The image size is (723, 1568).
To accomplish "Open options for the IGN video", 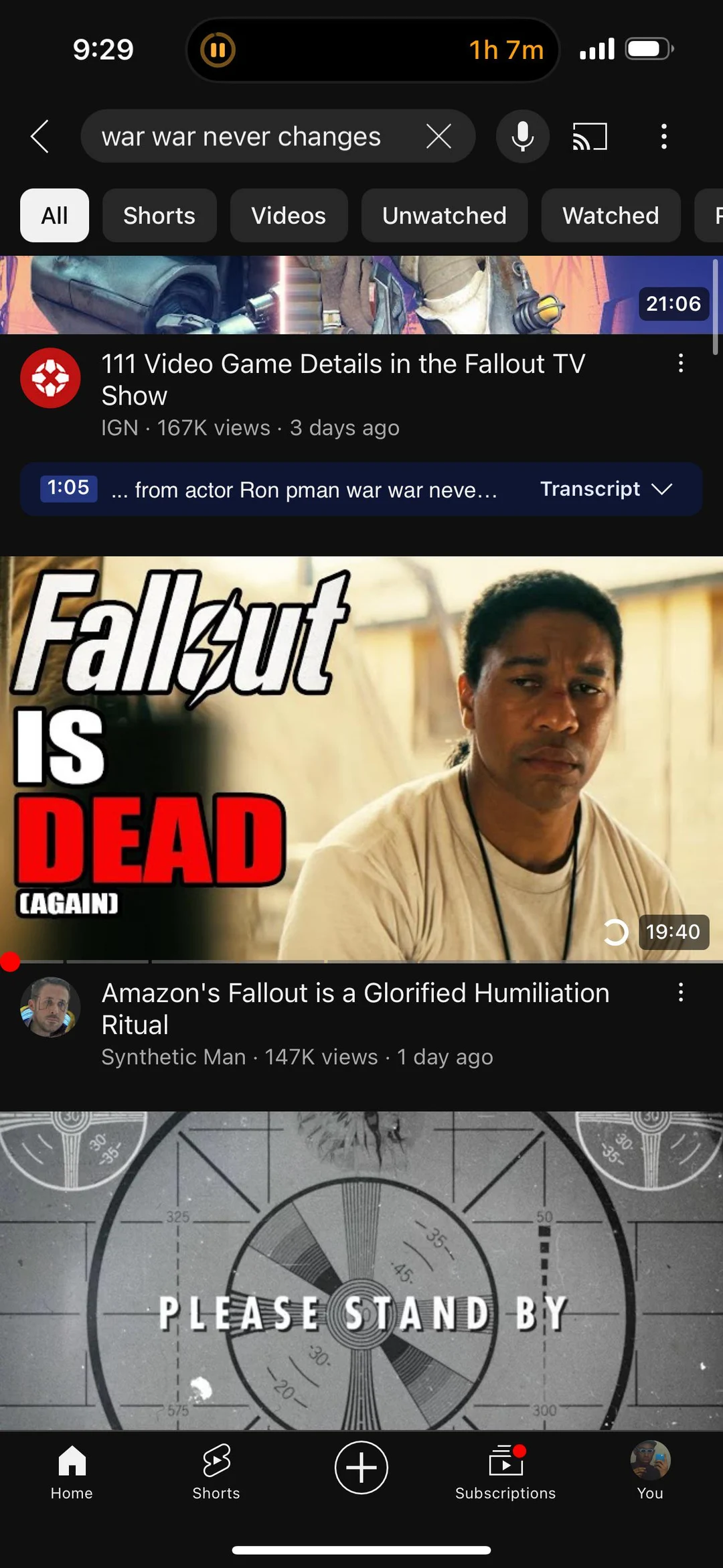I will coord(681,364).
